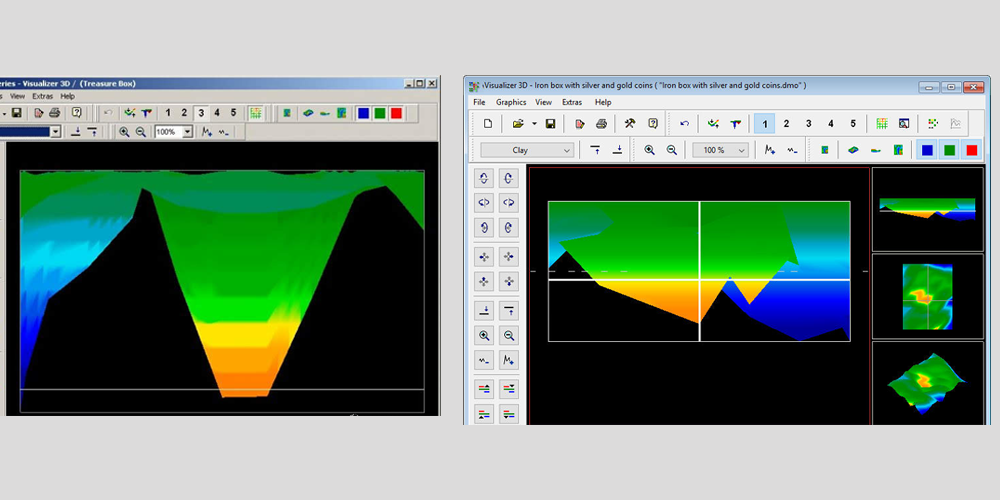
Task: Print from the Treasure Box window
Action: (x=55, y=113)
